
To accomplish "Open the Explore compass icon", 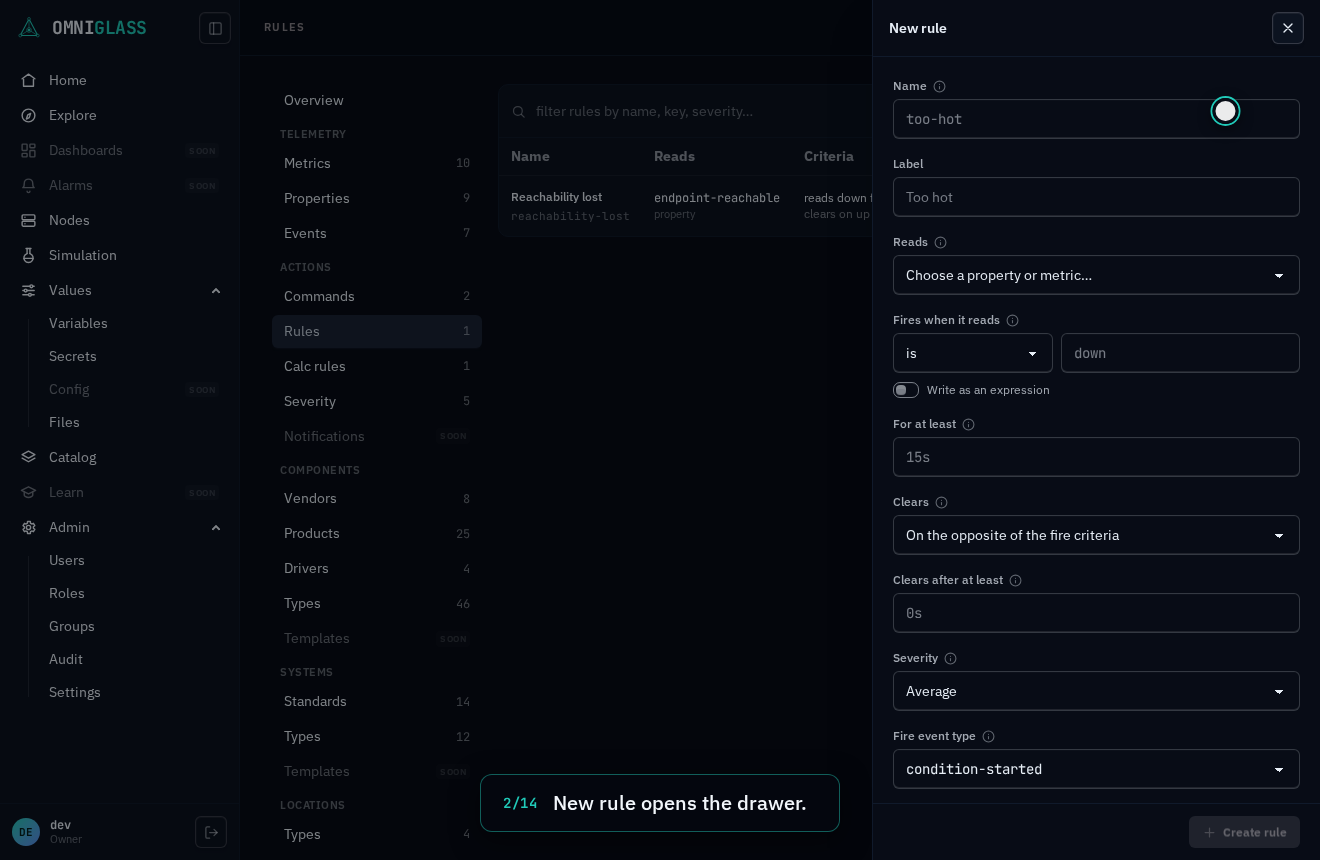I will [29, 115].
